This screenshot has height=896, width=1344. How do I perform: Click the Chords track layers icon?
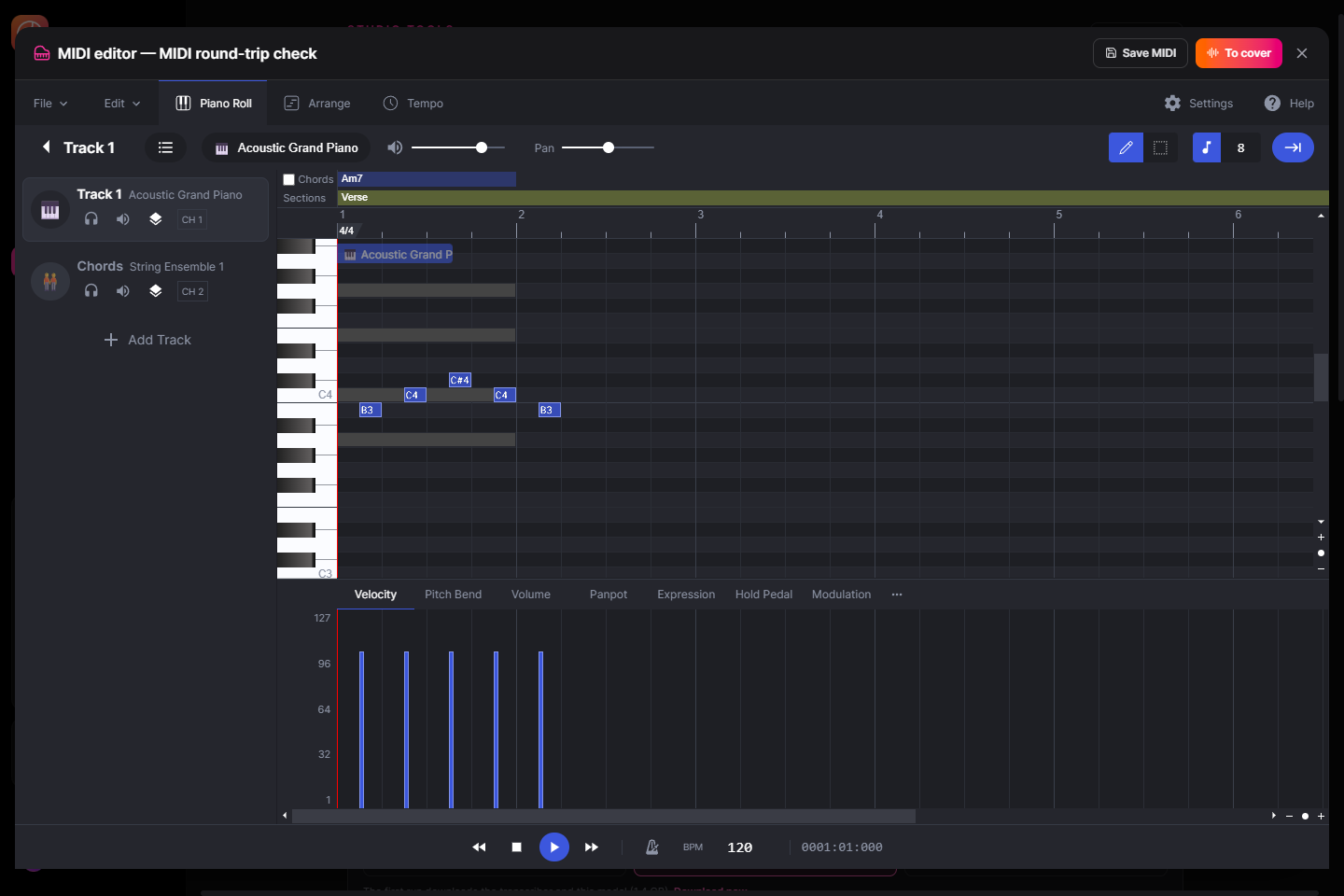pyautogui.click(x=156, y=291)
